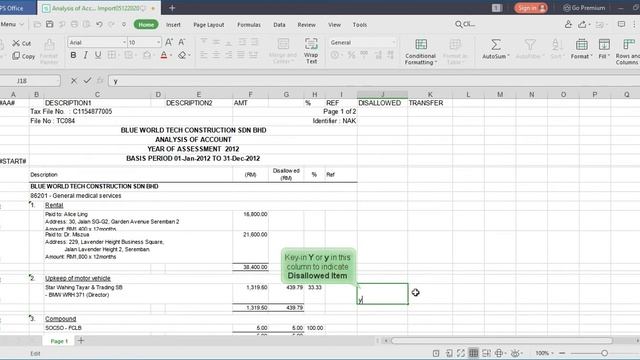Open the AutoSum dropdown
The width and height of the screenshot is (640, 360).
(496, 49)
